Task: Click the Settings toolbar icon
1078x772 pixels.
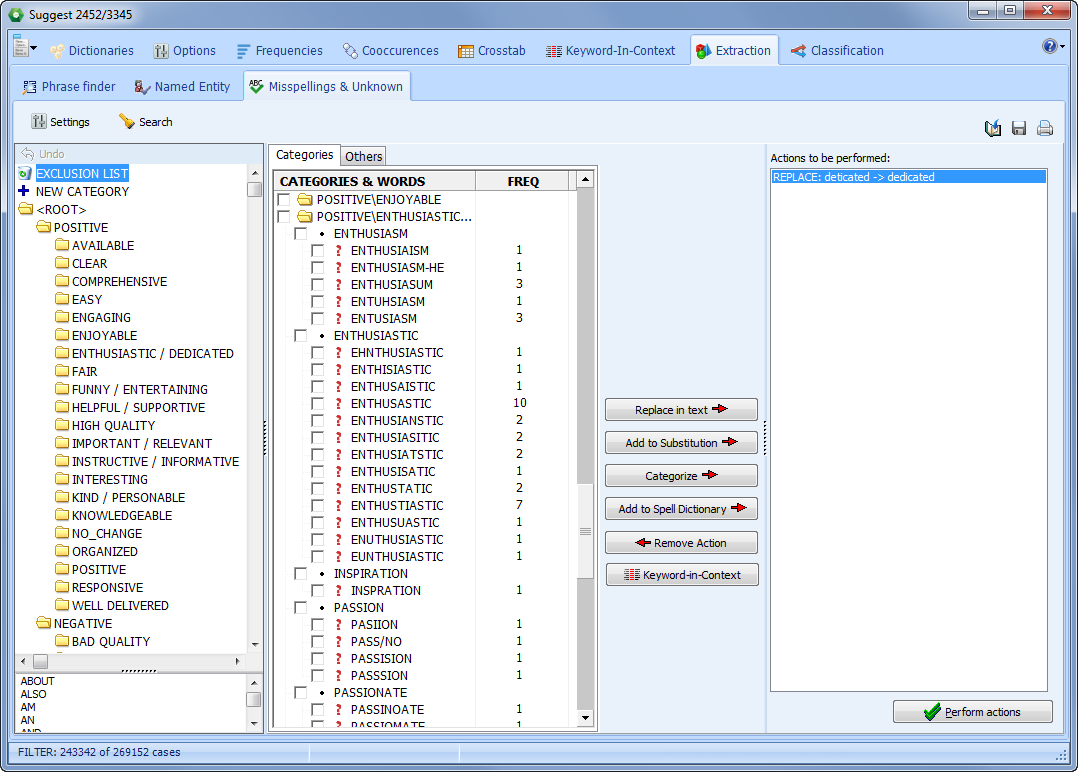Action: pyautogui.click(x=39, y=122)
